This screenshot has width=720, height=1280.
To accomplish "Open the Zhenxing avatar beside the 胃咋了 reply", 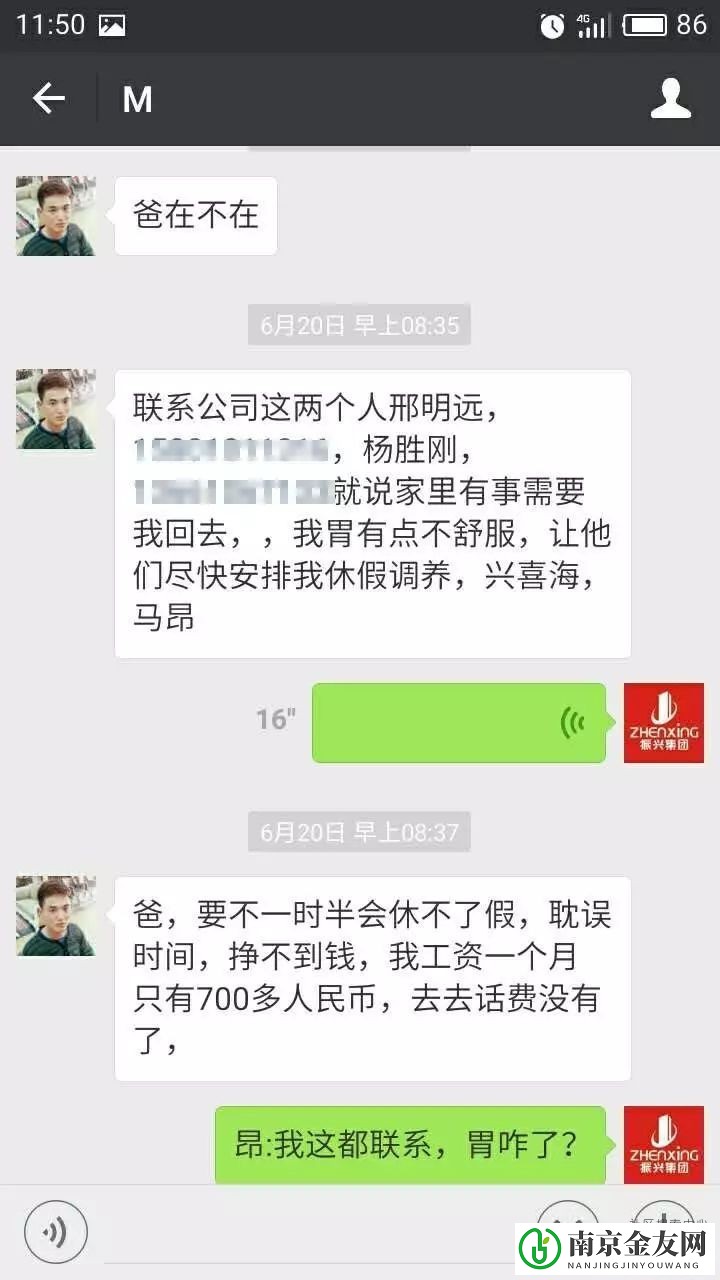I will click(x=664, y=1145).
